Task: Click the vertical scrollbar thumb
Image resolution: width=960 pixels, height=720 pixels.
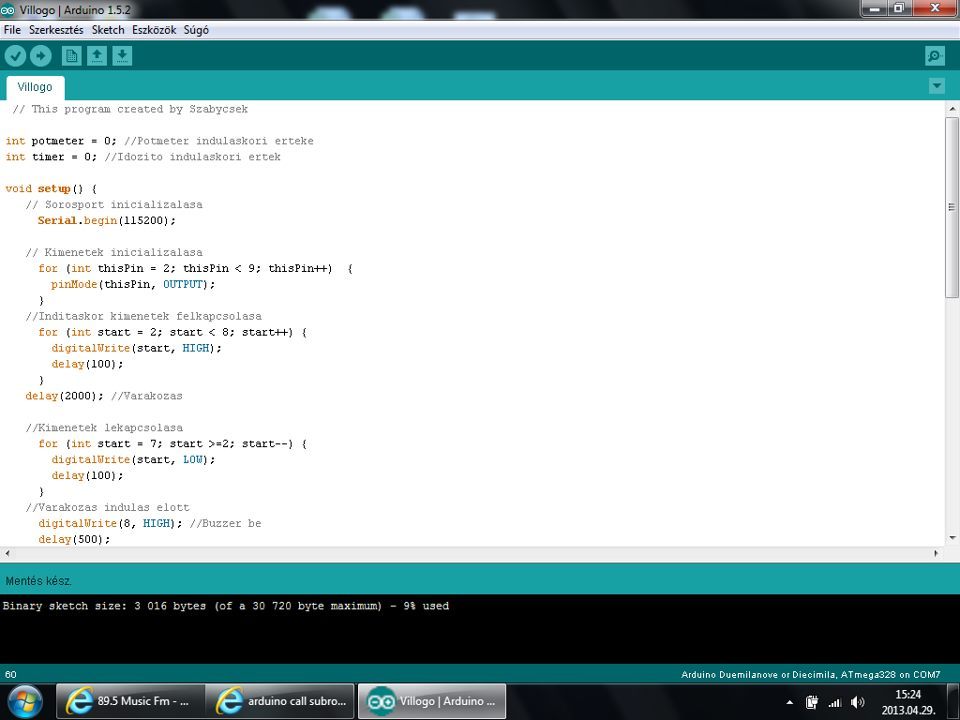Action: click(x=952, y=207)
